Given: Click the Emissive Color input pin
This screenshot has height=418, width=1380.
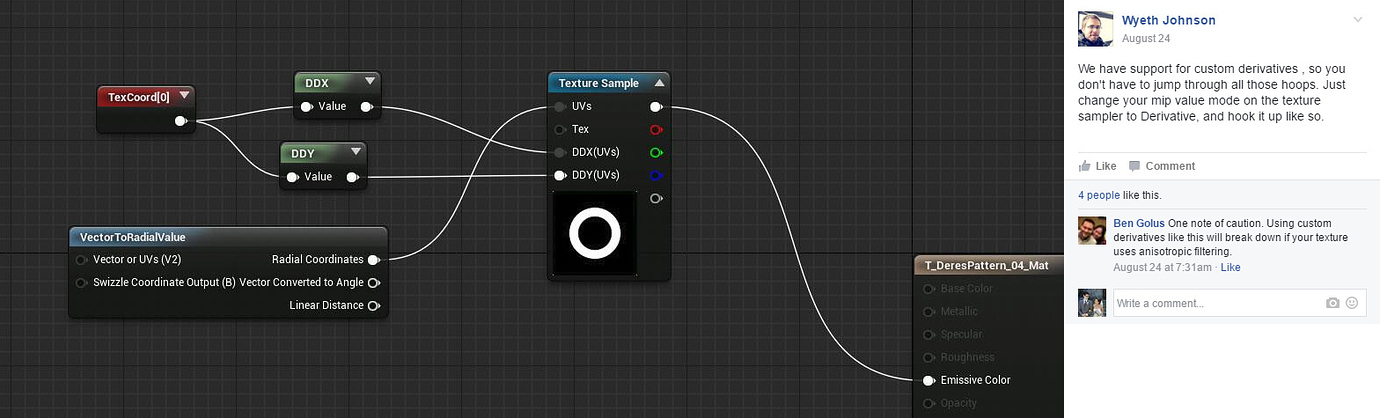Looking at the screenshot, I should 928,380.
